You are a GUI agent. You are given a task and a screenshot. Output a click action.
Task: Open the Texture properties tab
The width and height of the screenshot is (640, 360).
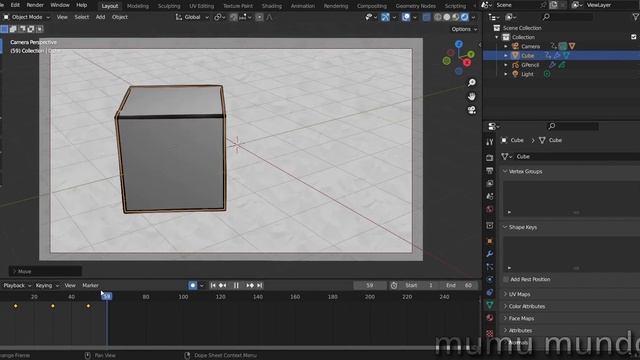click(x=490, y=333)
